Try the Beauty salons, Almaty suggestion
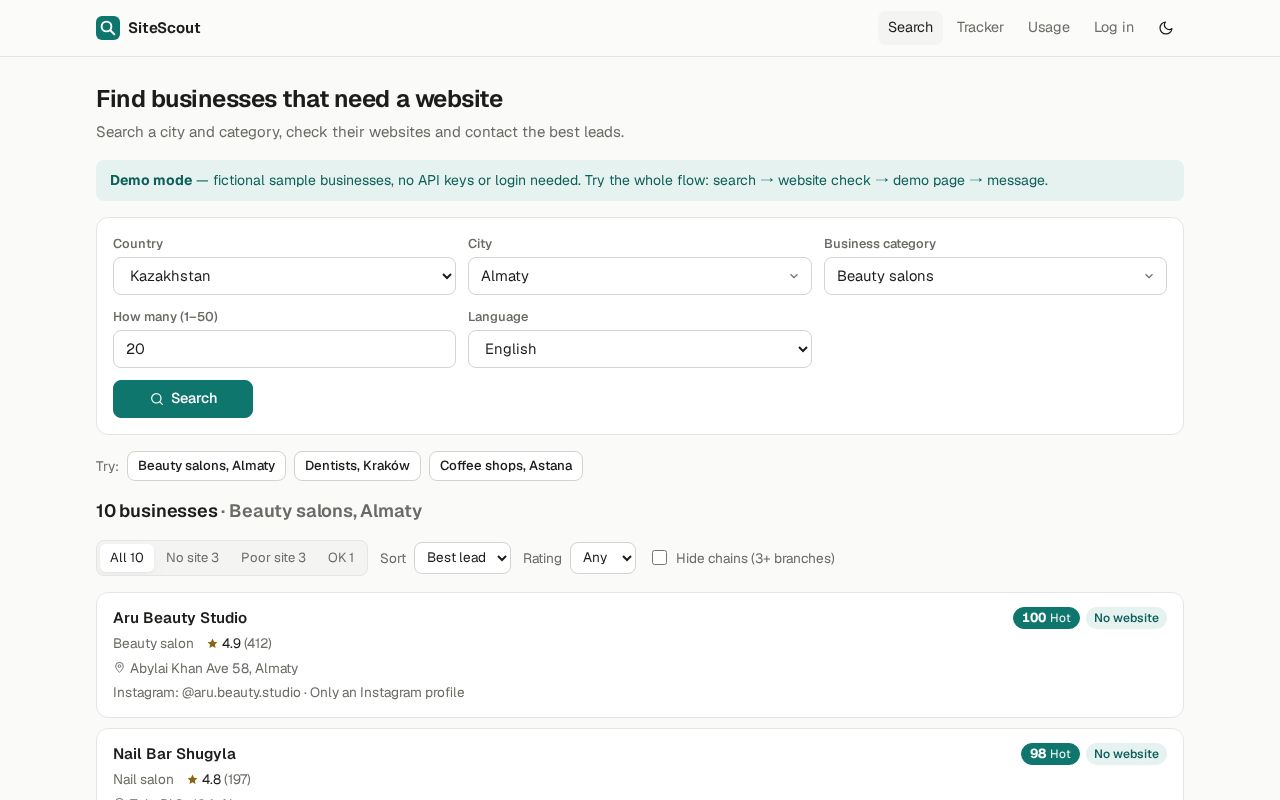1280x800 pixels. click(206, 466)
